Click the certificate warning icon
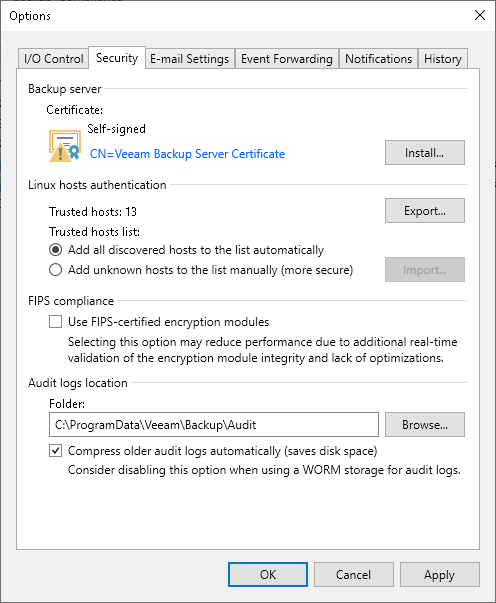 pos(65,146)
